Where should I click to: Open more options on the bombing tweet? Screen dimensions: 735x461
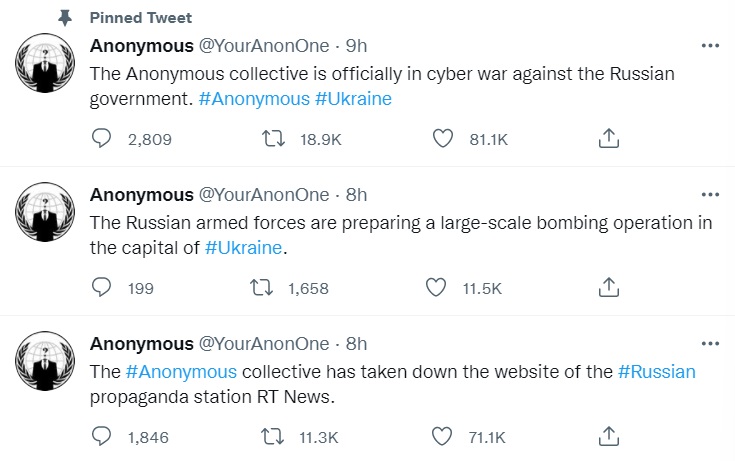710,194
